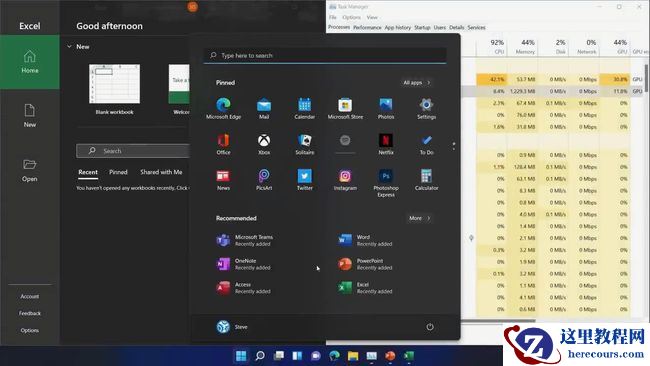Open Microsoft Store from Start menu
Image resolution: width=650 pixels, height=366 pixels.
pyautogui.click(x=345, y=109)
